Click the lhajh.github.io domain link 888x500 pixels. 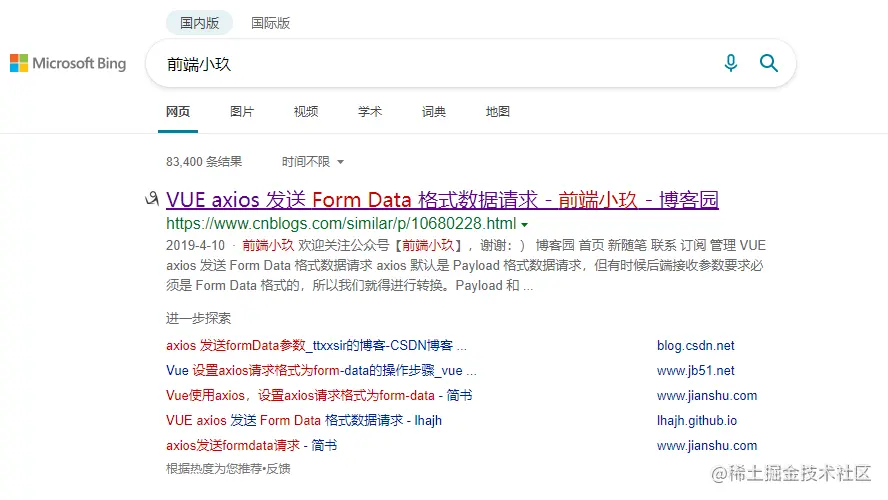[x=697, y=420]
